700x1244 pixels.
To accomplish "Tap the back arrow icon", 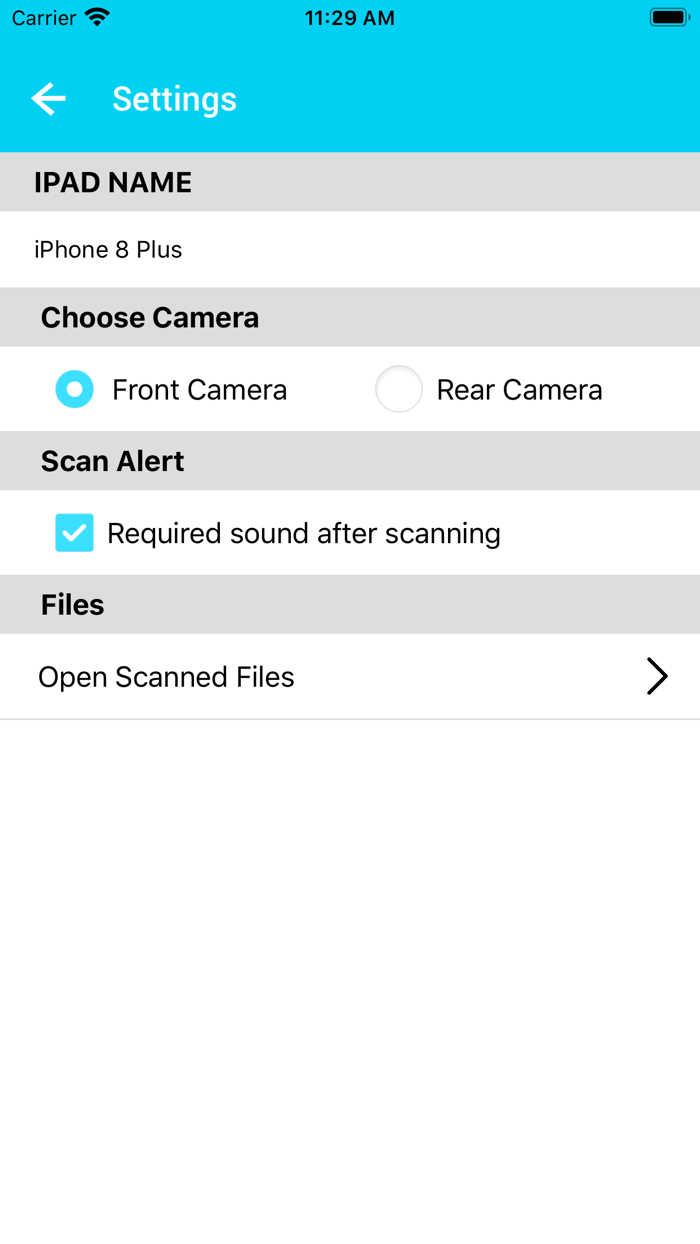I will [x=48, y=99].
